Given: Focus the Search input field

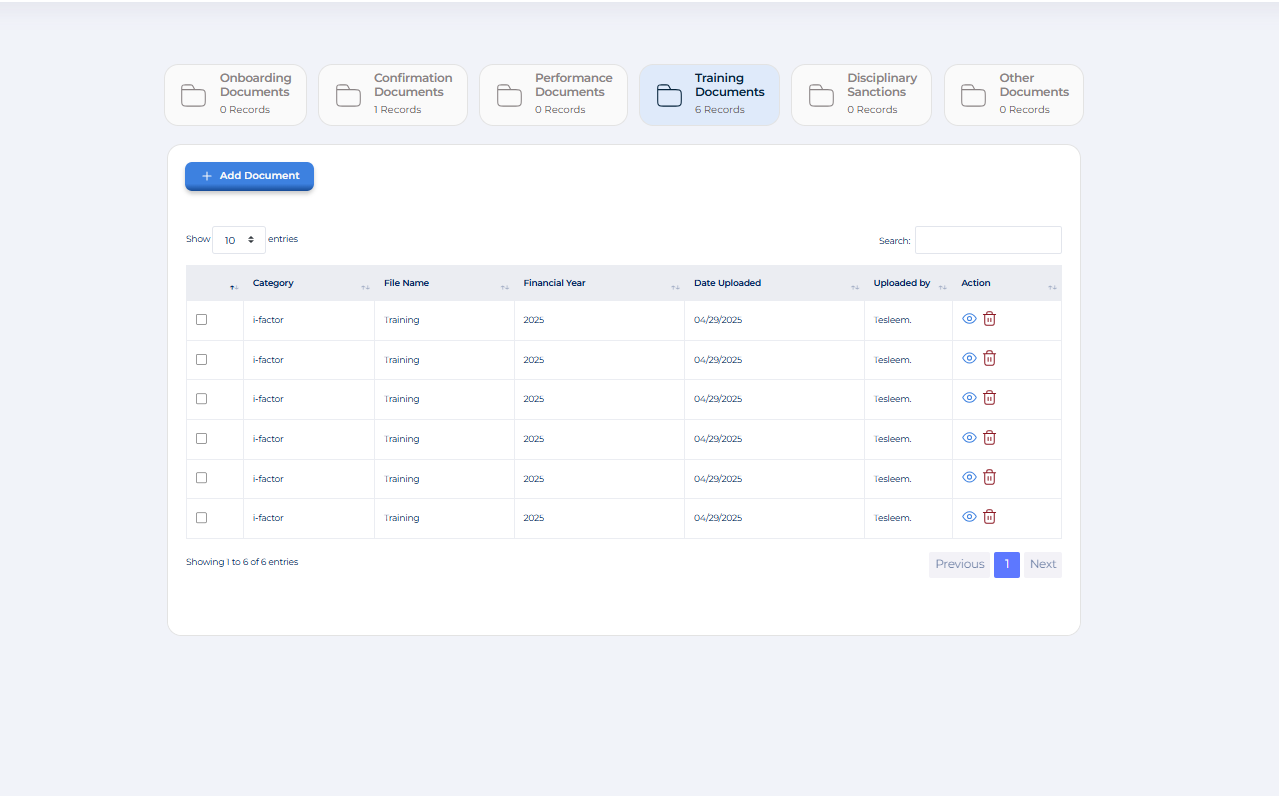Looking at the screenshot, I should (987, 240).
